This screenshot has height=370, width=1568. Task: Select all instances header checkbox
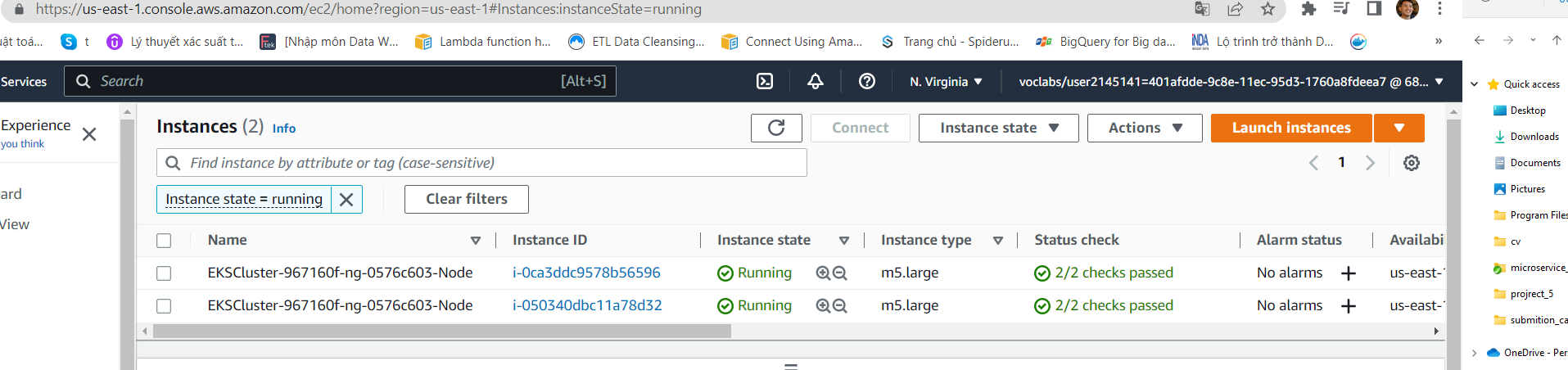click(x=164, y=241)
